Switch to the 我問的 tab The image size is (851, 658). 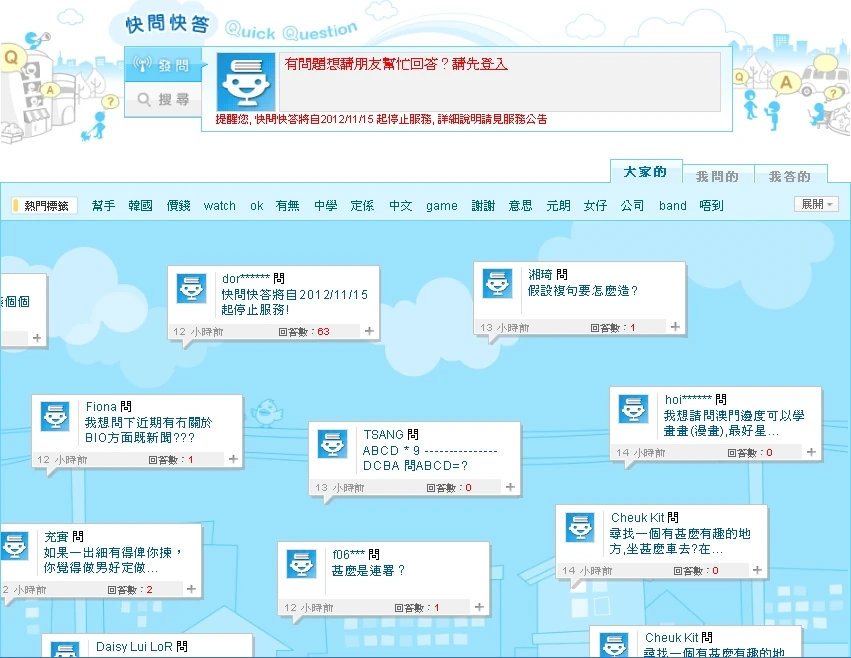click(x=717, y=176)
